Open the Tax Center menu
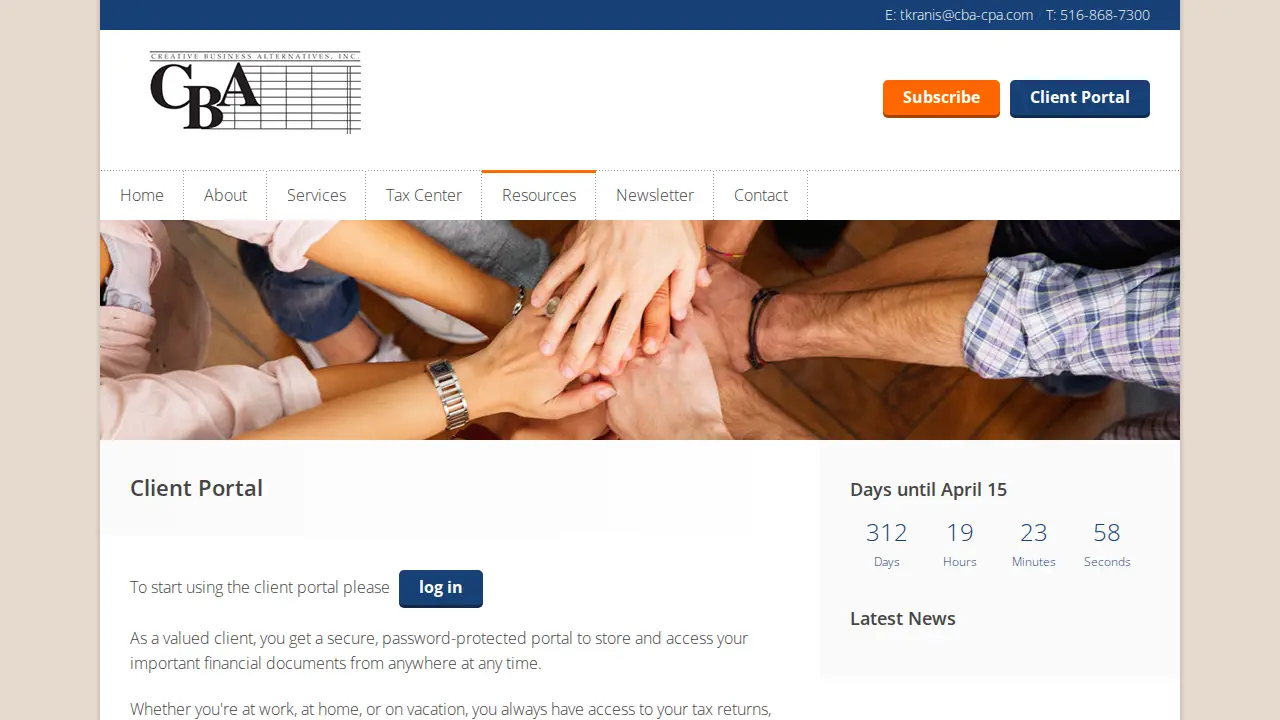 424,195
